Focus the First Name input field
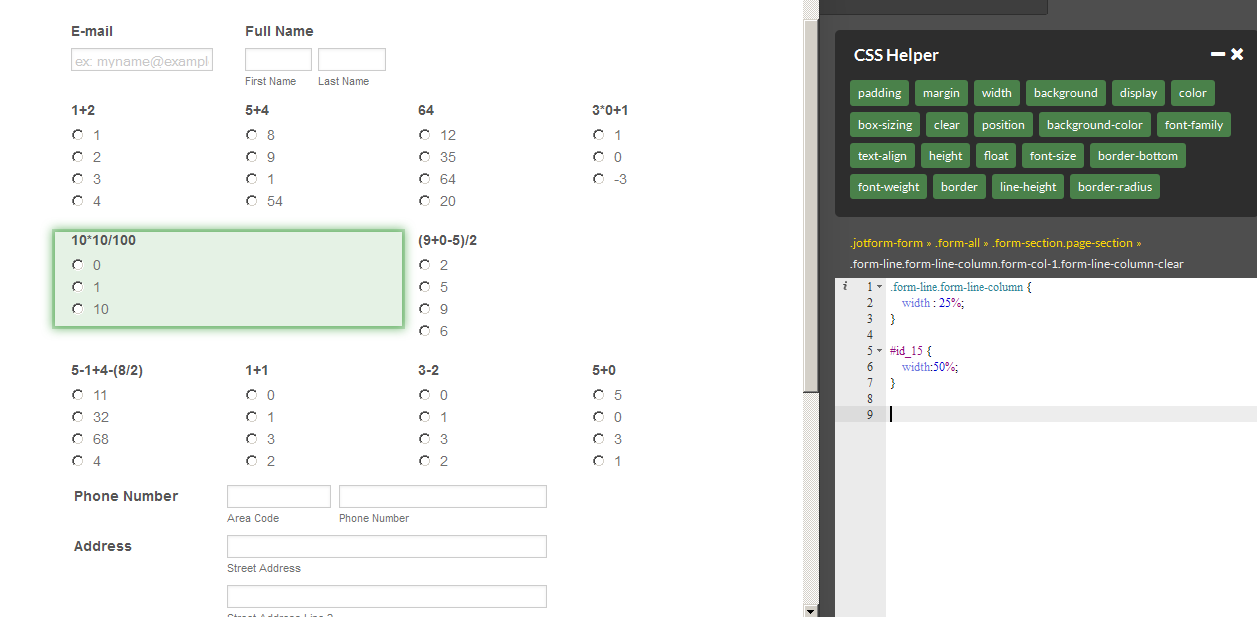This screenshot has width=1257, height=617. pos(278,60)
